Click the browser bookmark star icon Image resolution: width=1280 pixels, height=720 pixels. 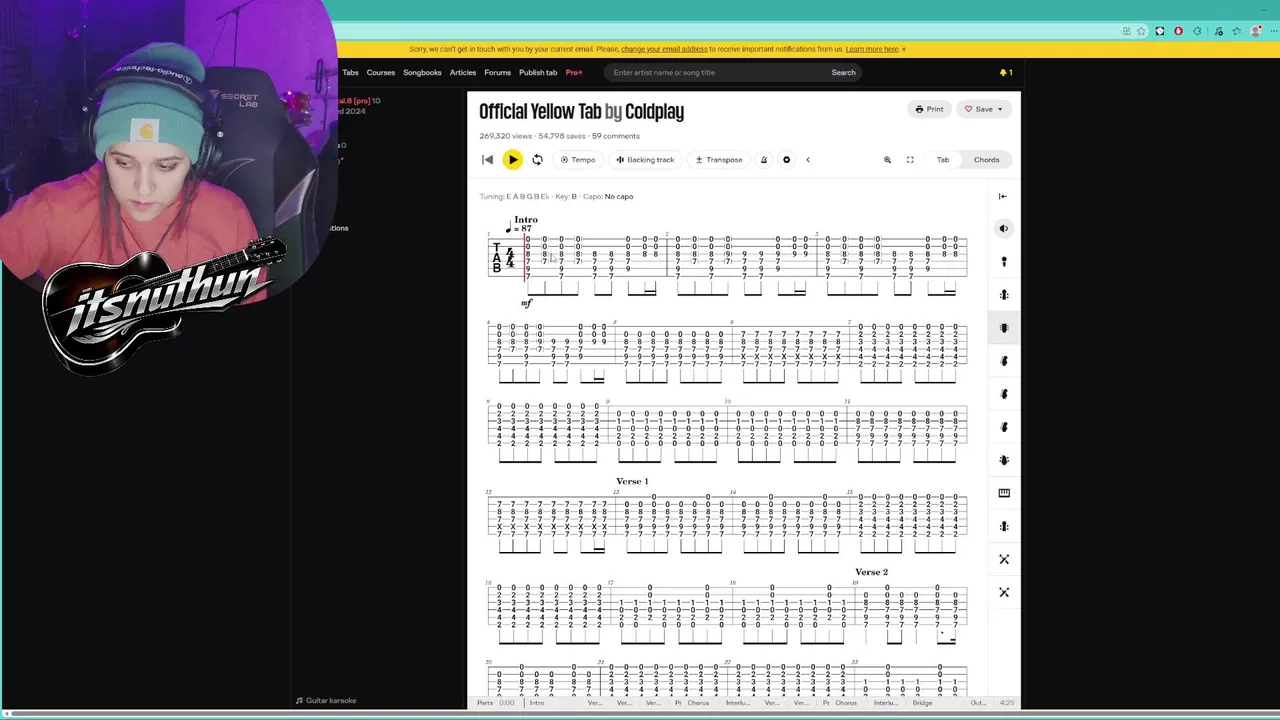pyautogui.click(x=1141, y=31)
